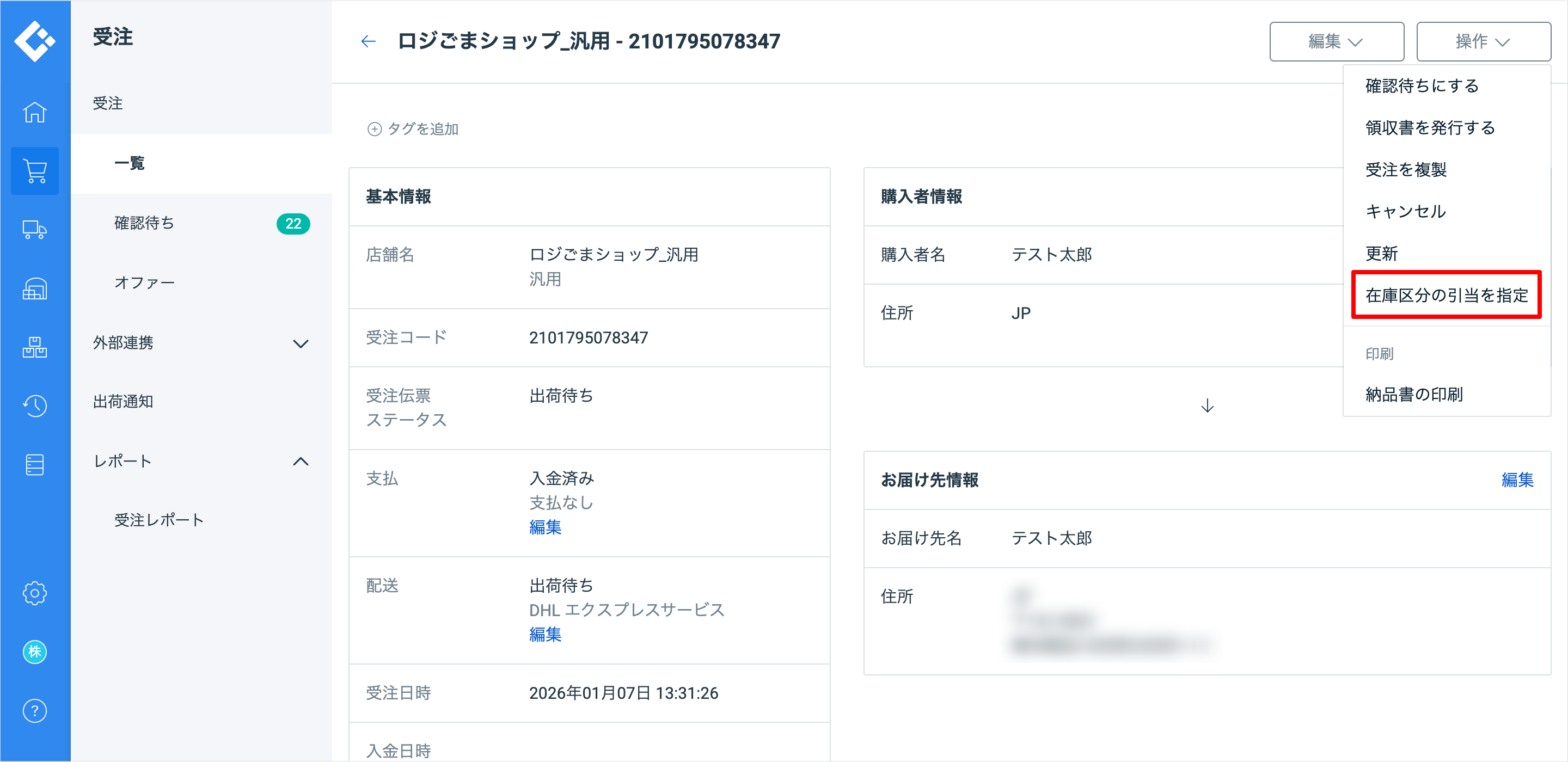The width and height of the screenshot is (1568, 762).
Task: Select 在庫区分の引当を指定 menu item
Action: click(1446, 296)
